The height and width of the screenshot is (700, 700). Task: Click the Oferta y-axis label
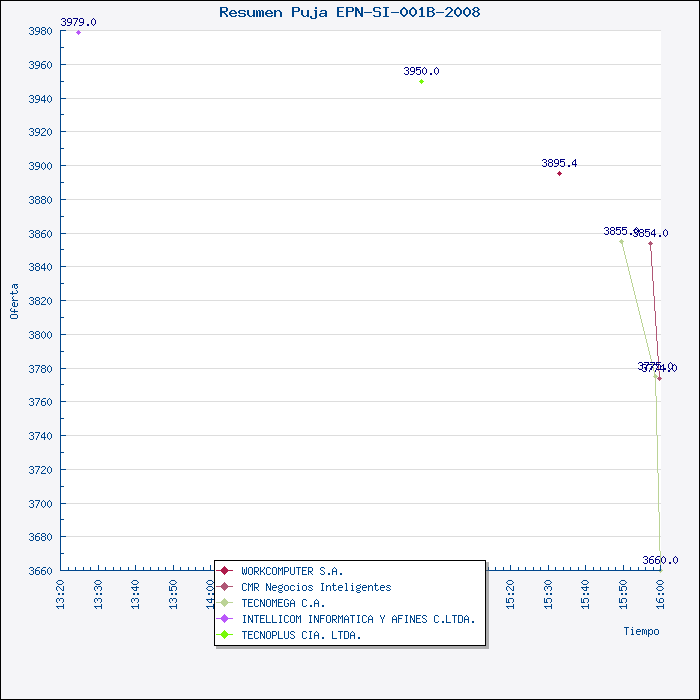(x=14, y=300)
